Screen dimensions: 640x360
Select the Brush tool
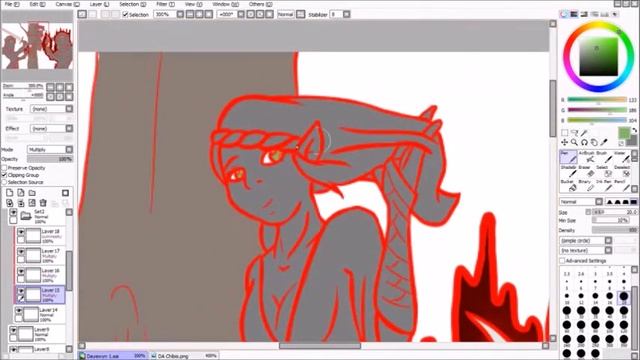point(604,157)
